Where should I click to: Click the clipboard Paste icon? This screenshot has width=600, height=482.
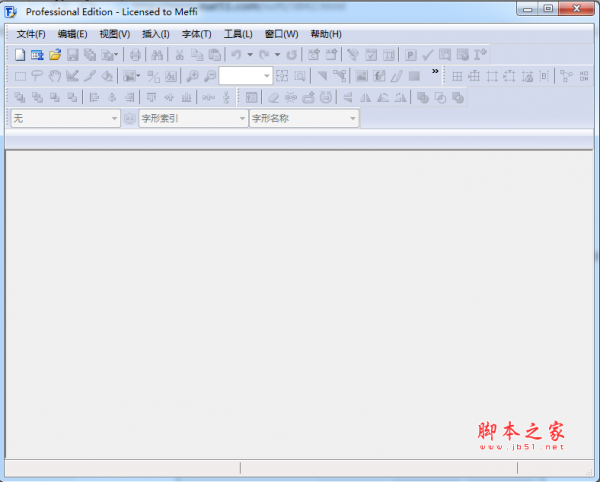click(214, 55)
